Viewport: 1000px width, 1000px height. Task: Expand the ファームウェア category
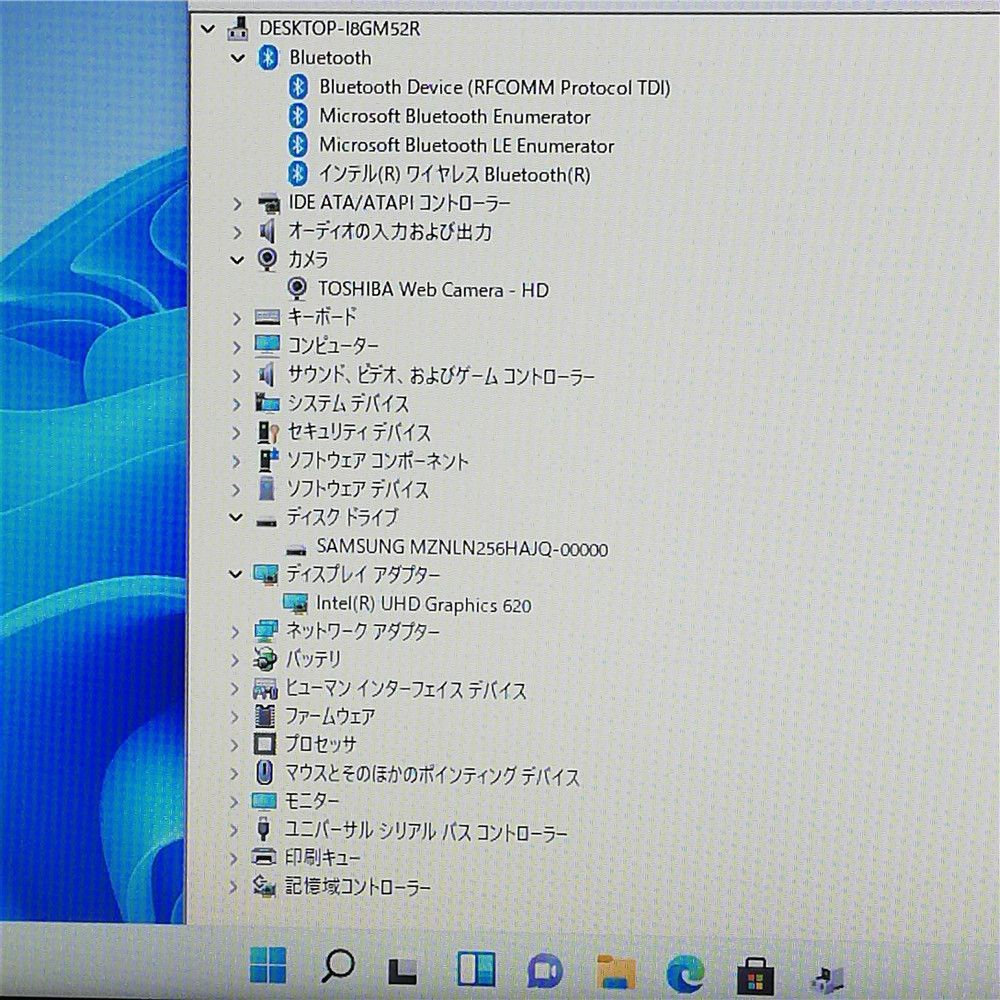pyautogui.click(x=235, y=717)
